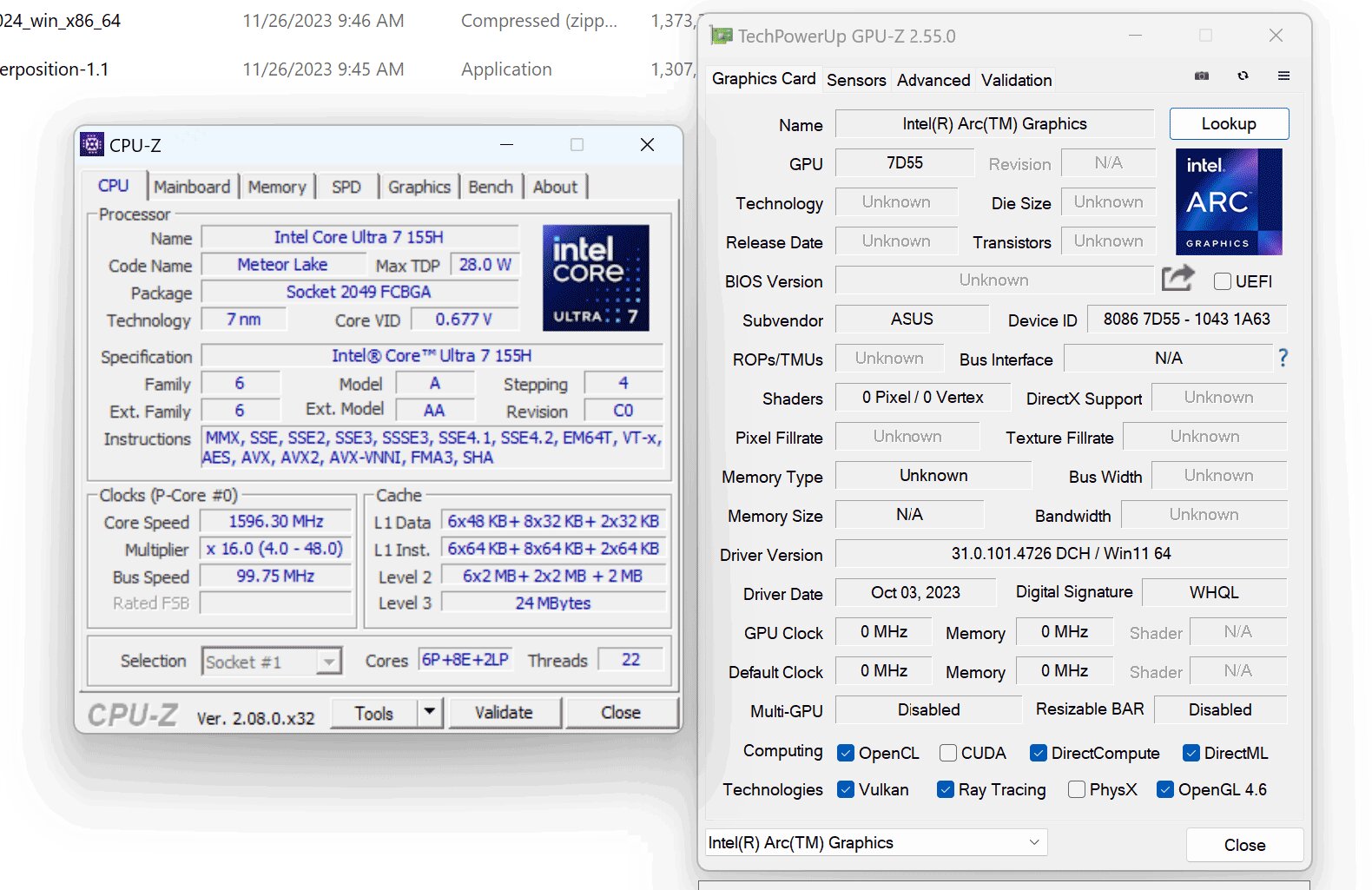Click the GPU-Z screenshot camera icon

pyautogui.click(x=1202, y=76)
